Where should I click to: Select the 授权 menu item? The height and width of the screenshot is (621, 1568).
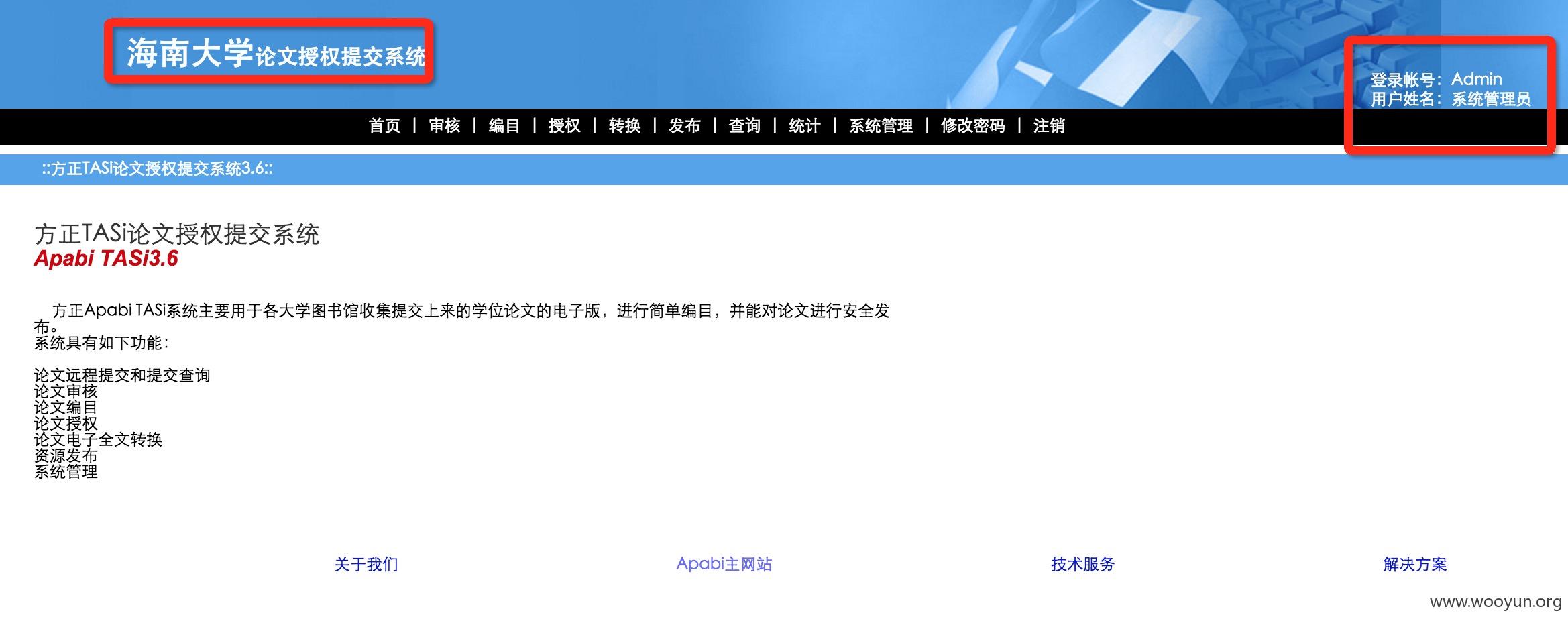[565, 126]
